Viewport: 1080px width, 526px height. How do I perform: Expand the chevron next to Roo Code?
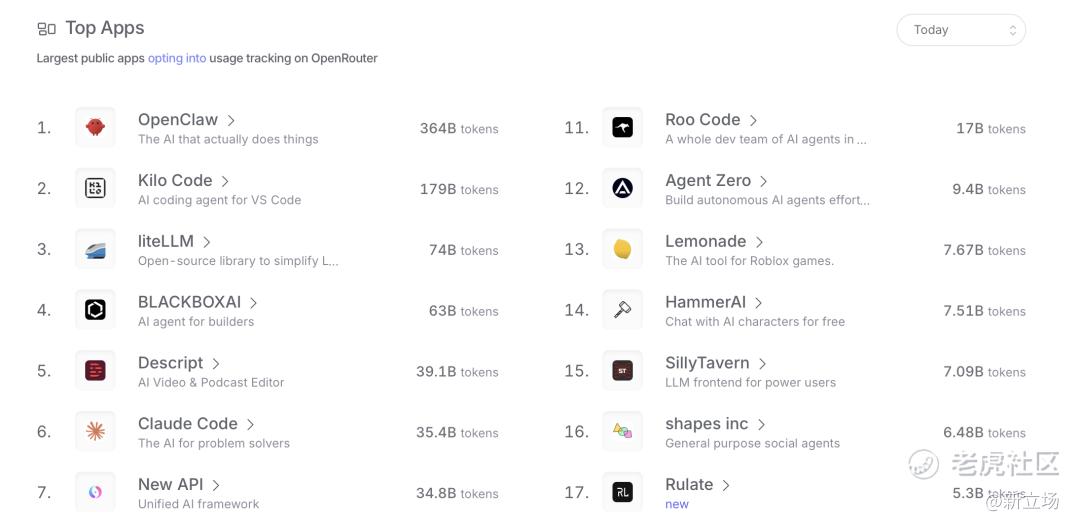754,121
